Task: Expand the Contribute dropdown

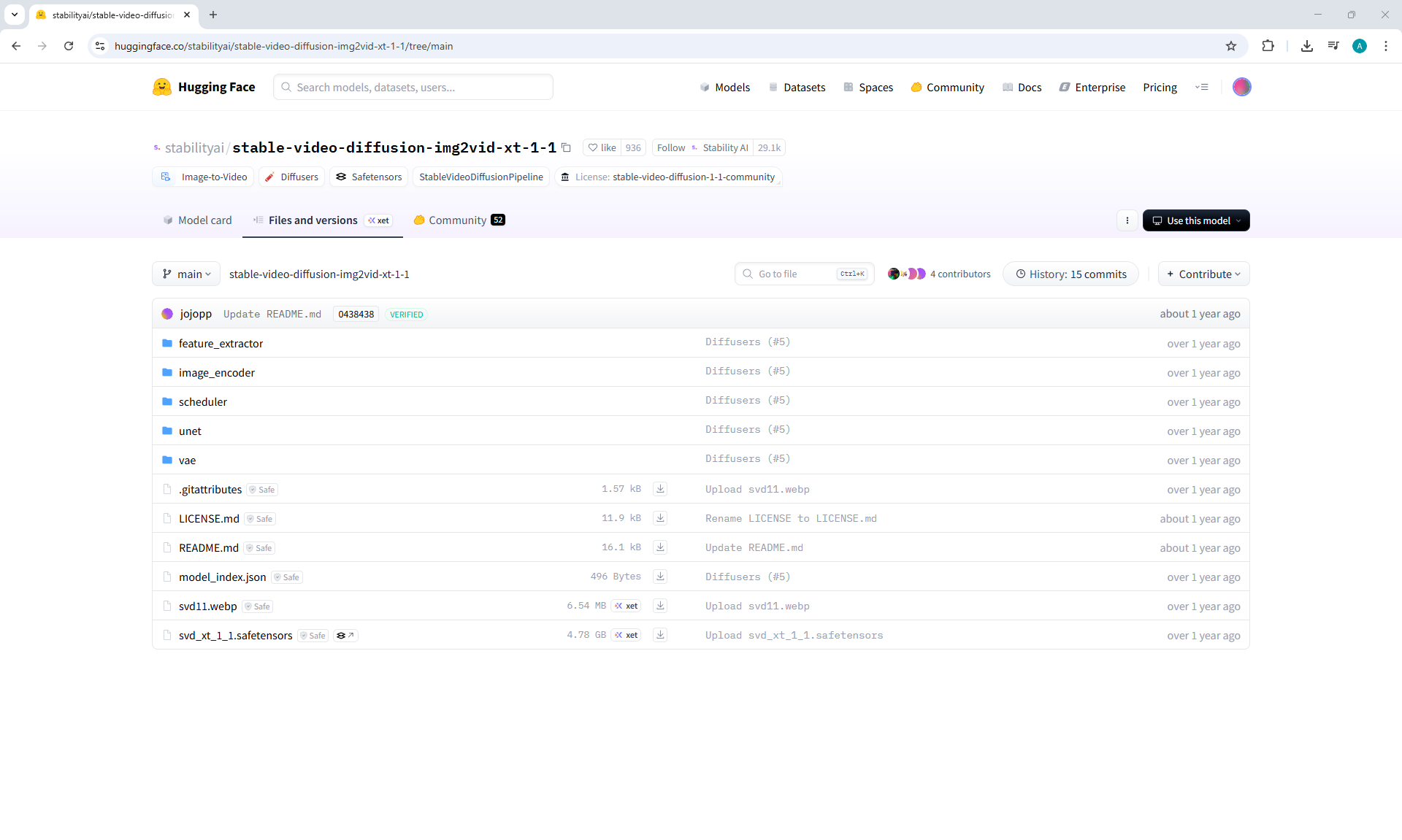Action: (x=1203, y=274)
